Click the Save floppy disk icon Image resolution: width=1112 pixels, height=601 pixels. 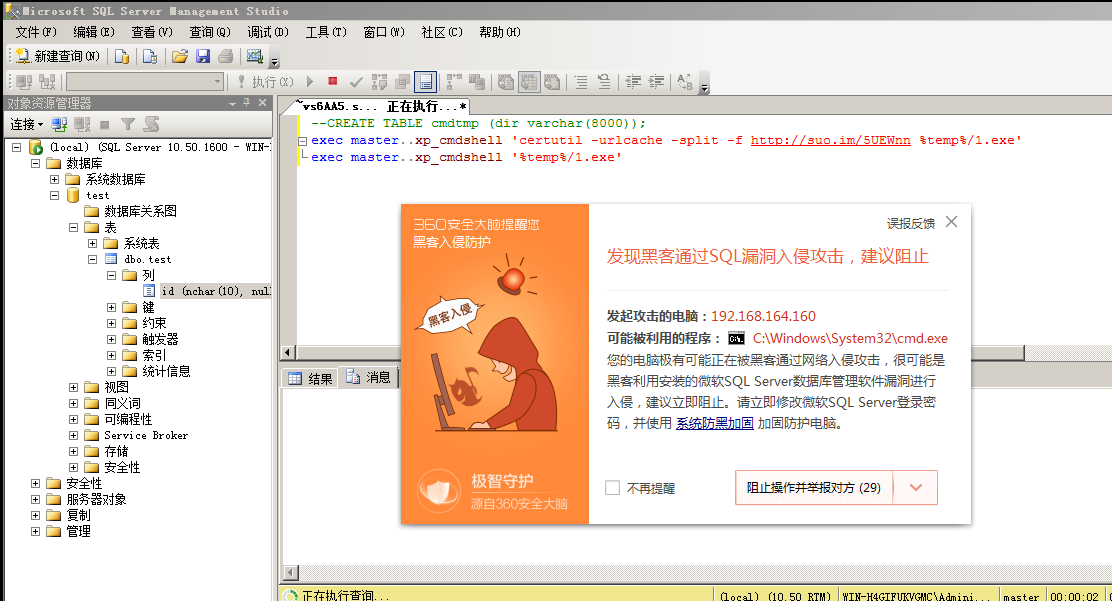tap(203, 56)
